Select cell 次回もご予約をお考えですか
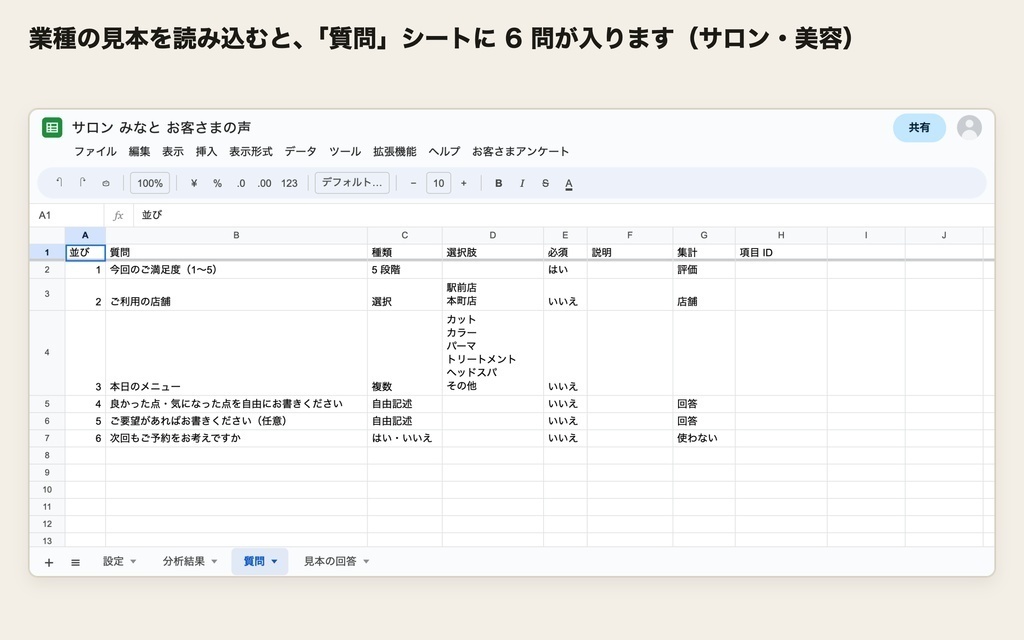 click(x=236, y=438)
